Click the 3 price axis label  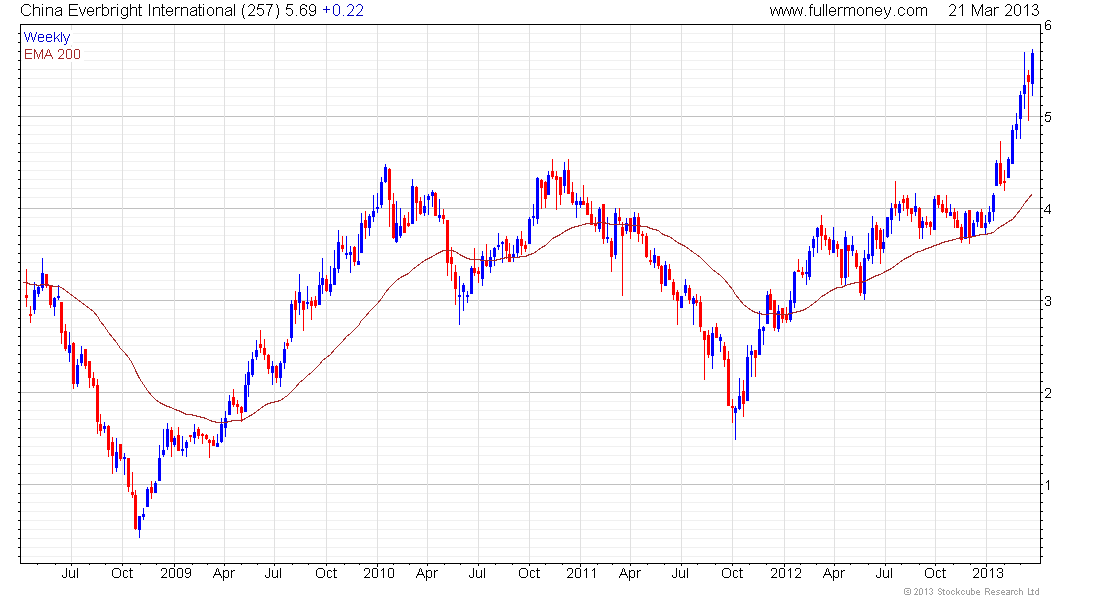click(x=1048, y=301)
